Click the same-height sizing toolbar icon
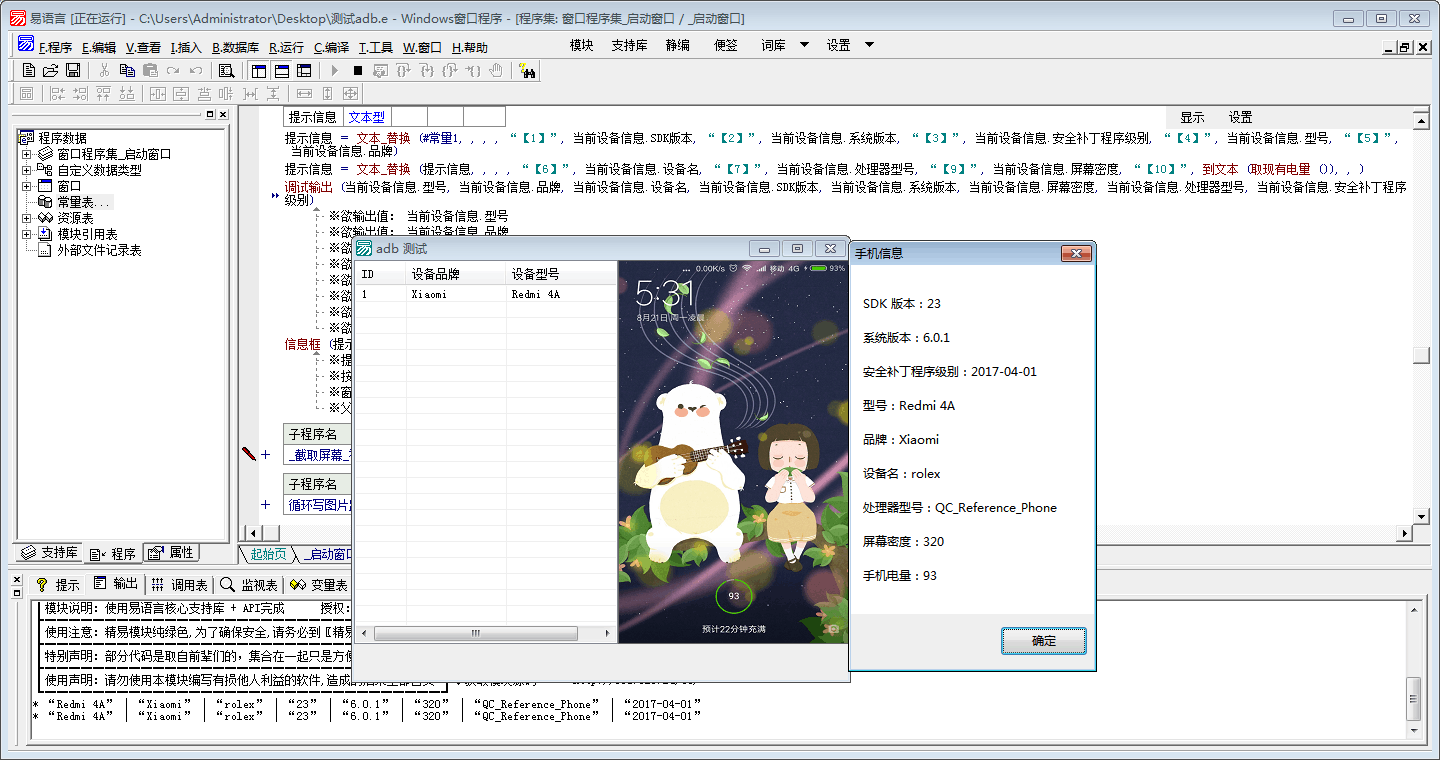This screenshot has width=1440, height=760. 327,93
